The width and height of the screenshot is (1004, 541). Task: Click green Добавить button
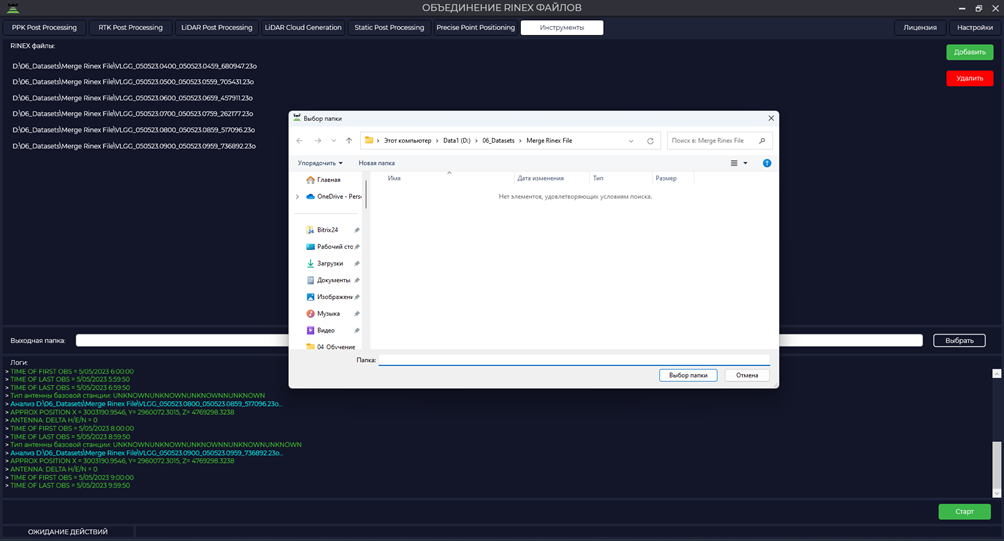969,52
